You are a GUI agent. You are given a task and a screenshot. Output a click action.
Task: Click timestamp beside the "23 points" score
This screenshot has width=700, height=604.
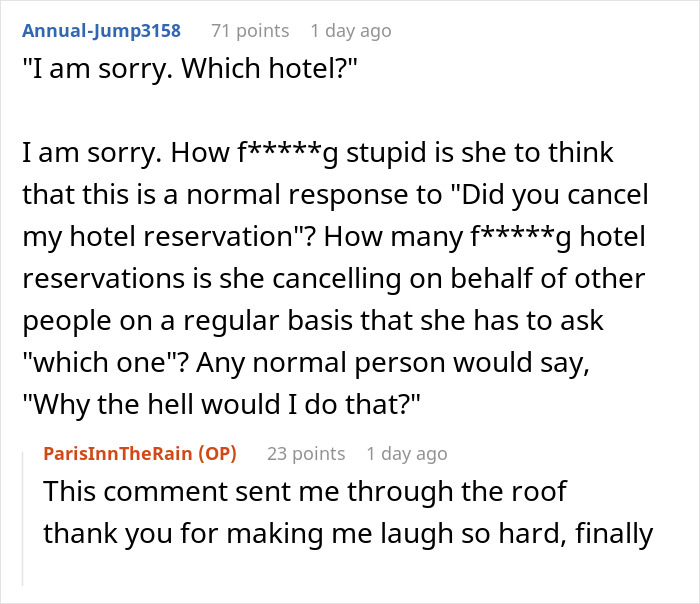tap(407, 453)
